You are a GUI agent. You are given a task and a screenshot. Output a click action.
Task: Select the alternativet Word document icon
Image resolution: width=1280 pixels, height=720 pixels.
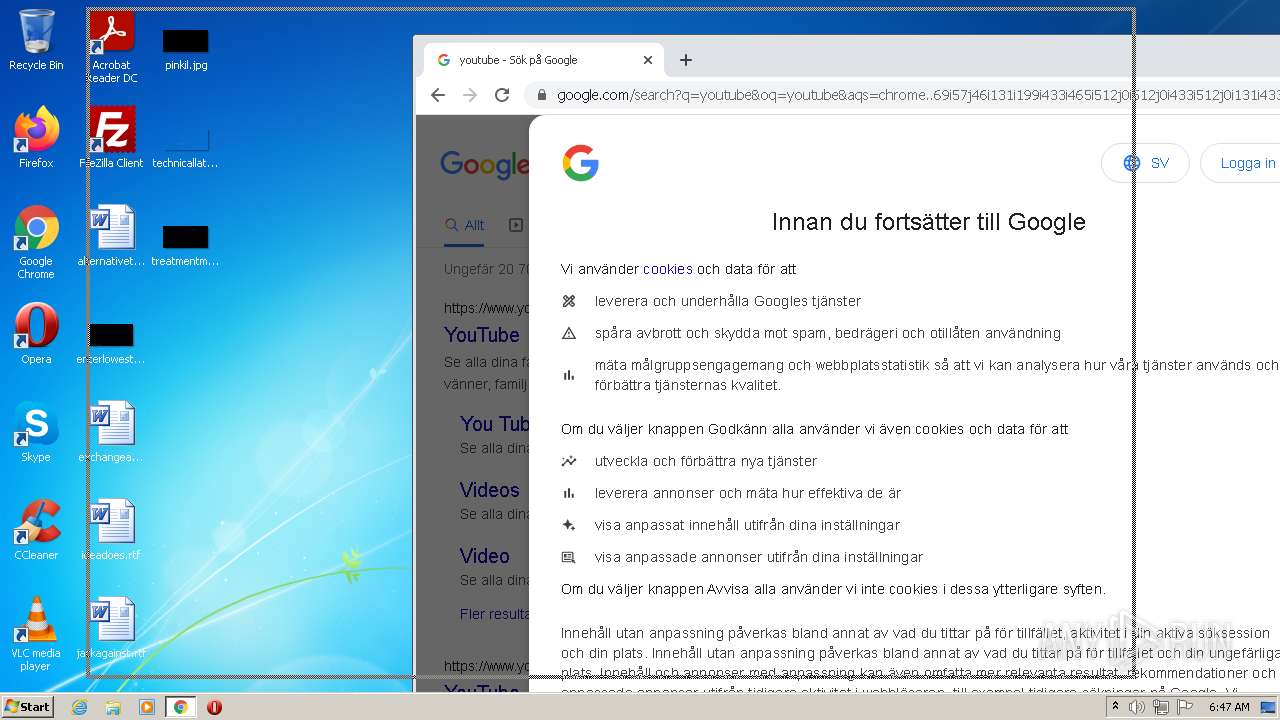[x=111, y=236]
